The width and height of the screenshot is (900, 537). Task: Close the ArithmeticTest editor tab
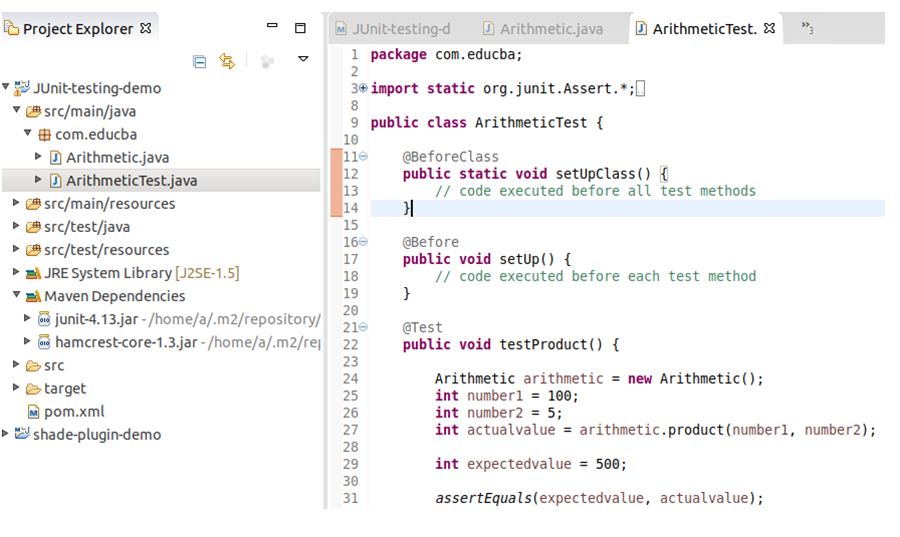(769, 28)
